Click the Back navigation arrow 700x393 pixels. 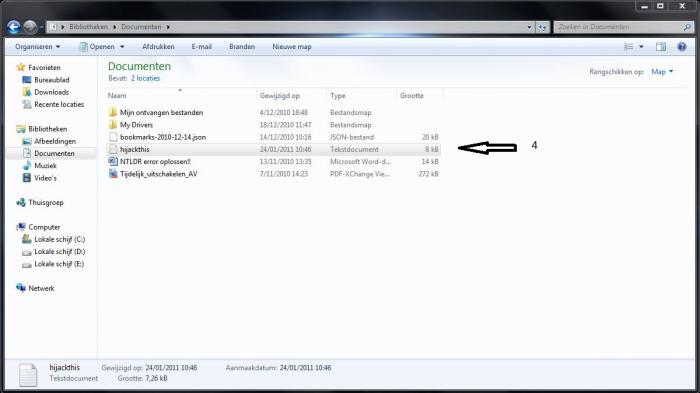[x=14, y=27]
